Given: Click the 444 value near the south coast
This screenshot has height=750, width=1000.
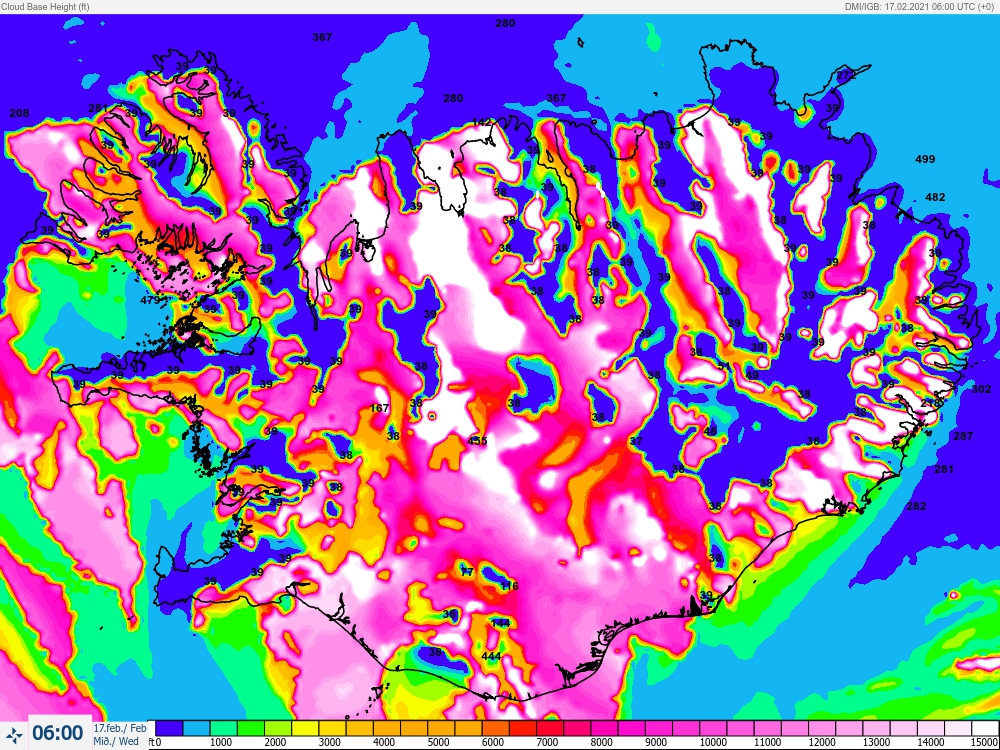Looking at the screenshot, I should (x=490, y=656).
